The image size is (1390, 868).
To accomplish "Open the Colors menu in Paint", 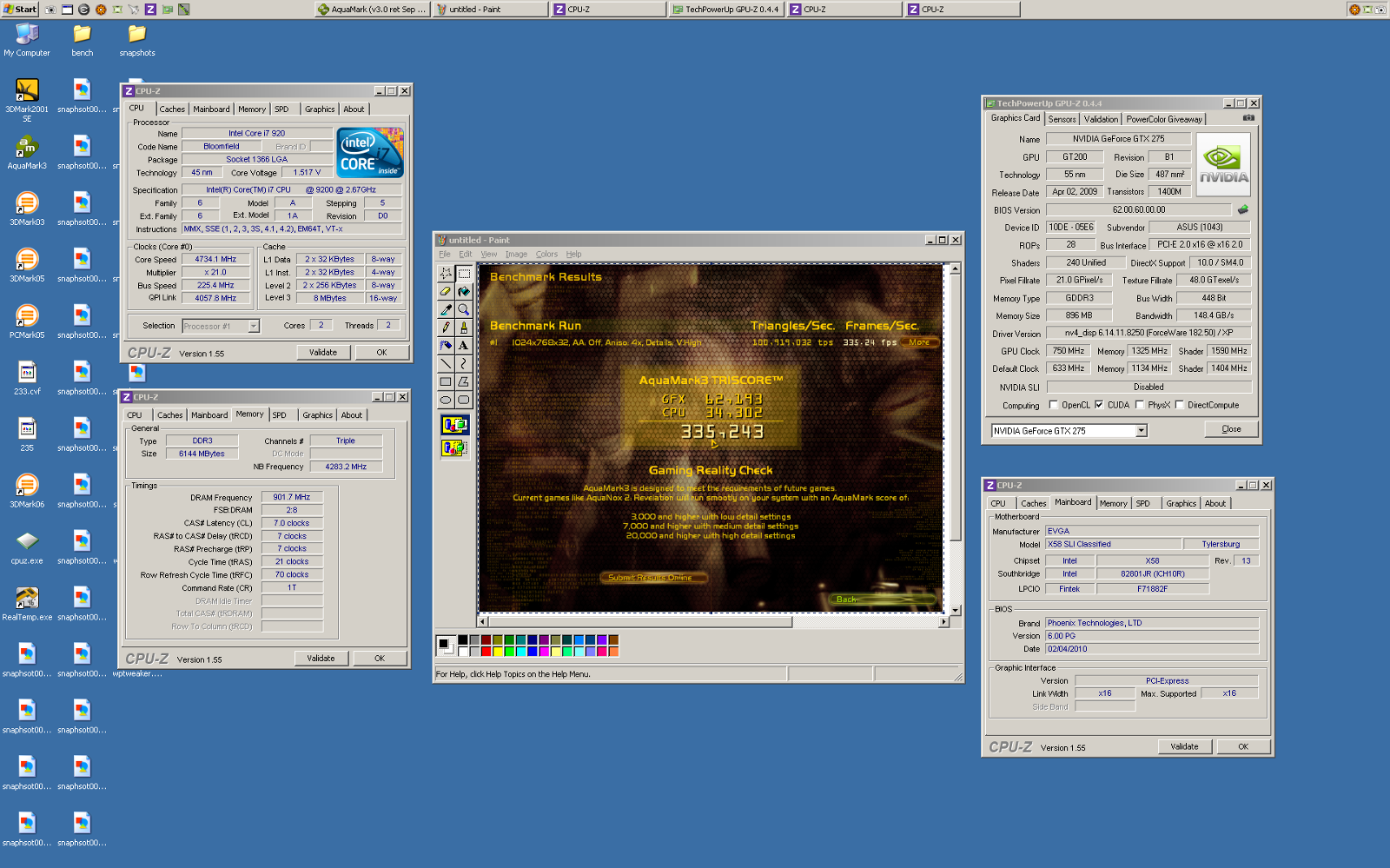I will tap(546, 255).
